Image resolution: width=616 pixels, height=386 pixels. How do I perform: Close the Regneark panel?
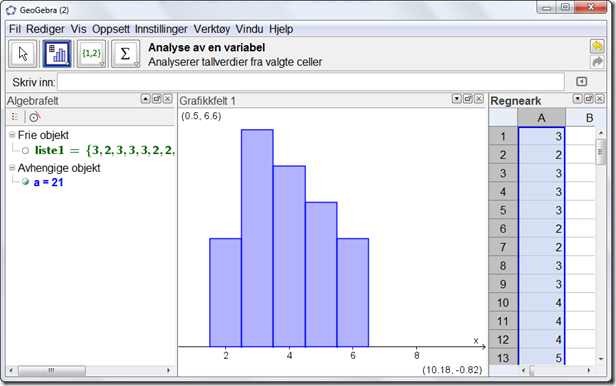600,99
